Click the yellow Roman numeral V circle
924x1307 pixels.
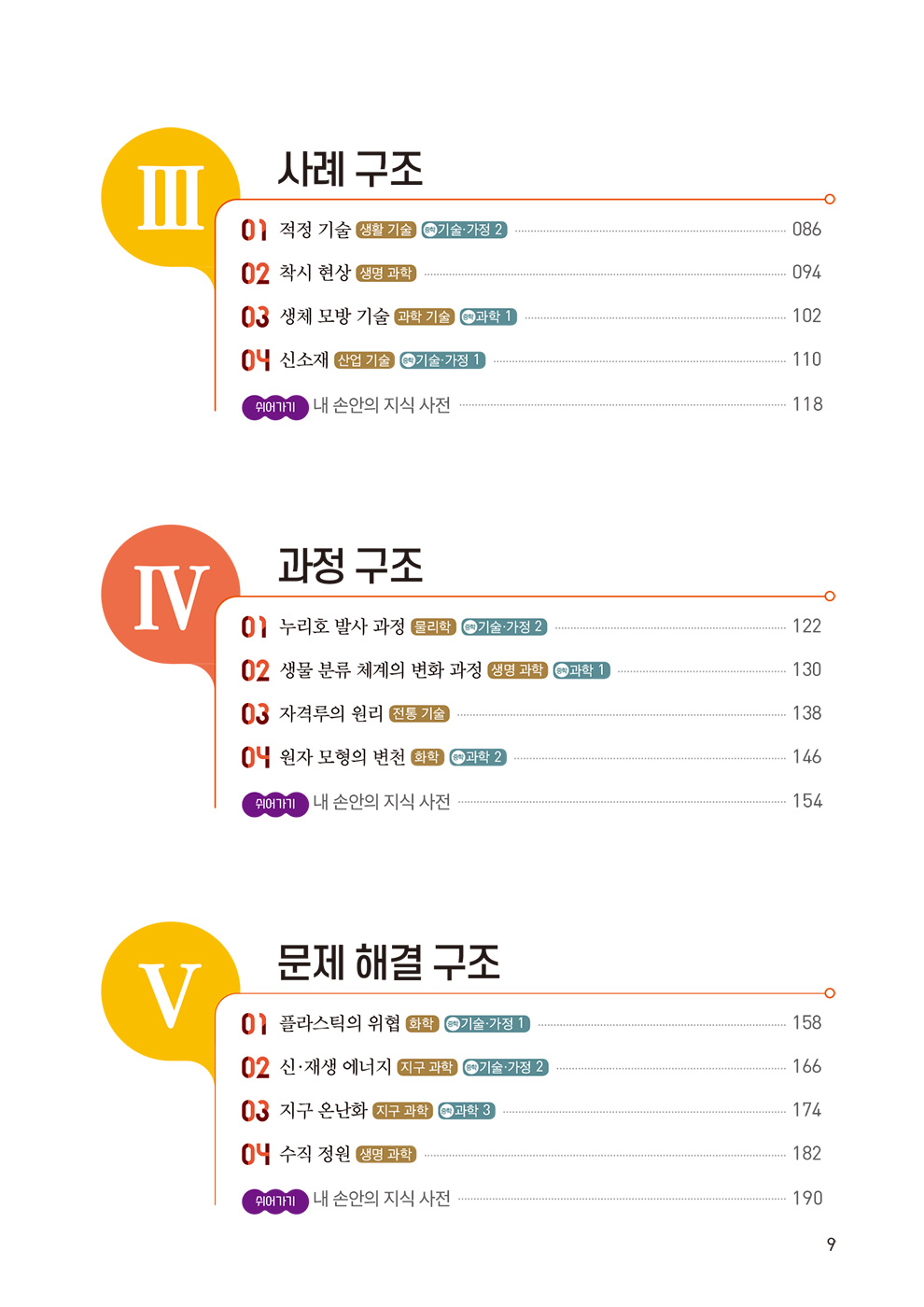(170, 991)
